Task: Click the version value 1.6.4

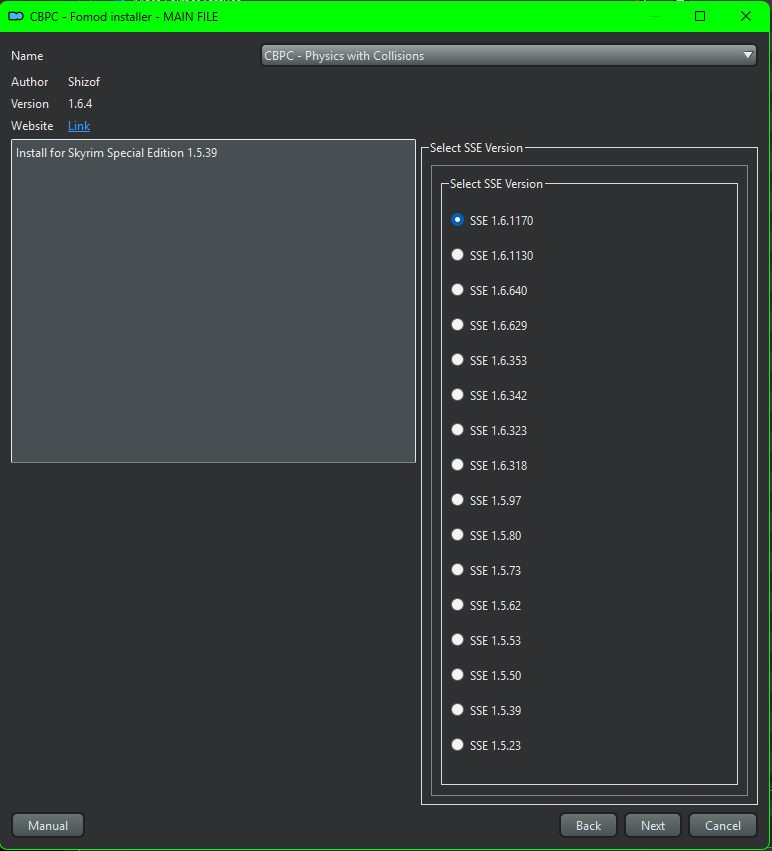Action: click(x=80, y=104)
